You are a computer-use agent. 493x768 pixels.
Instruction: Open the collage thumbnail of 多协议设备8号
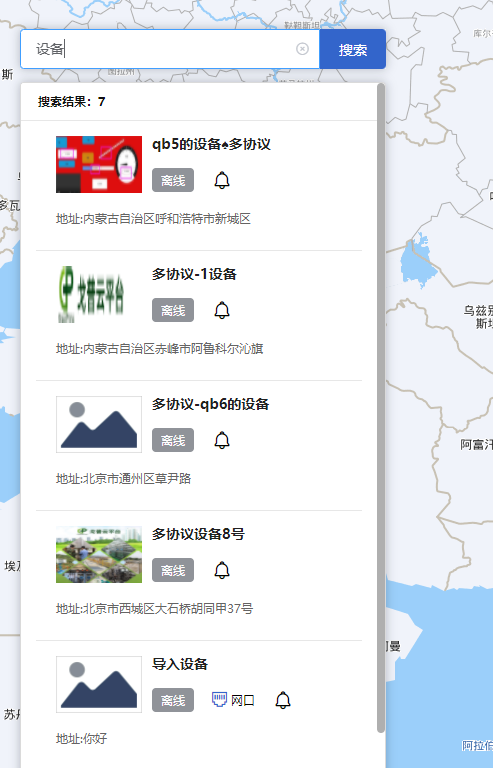(99, 554)
